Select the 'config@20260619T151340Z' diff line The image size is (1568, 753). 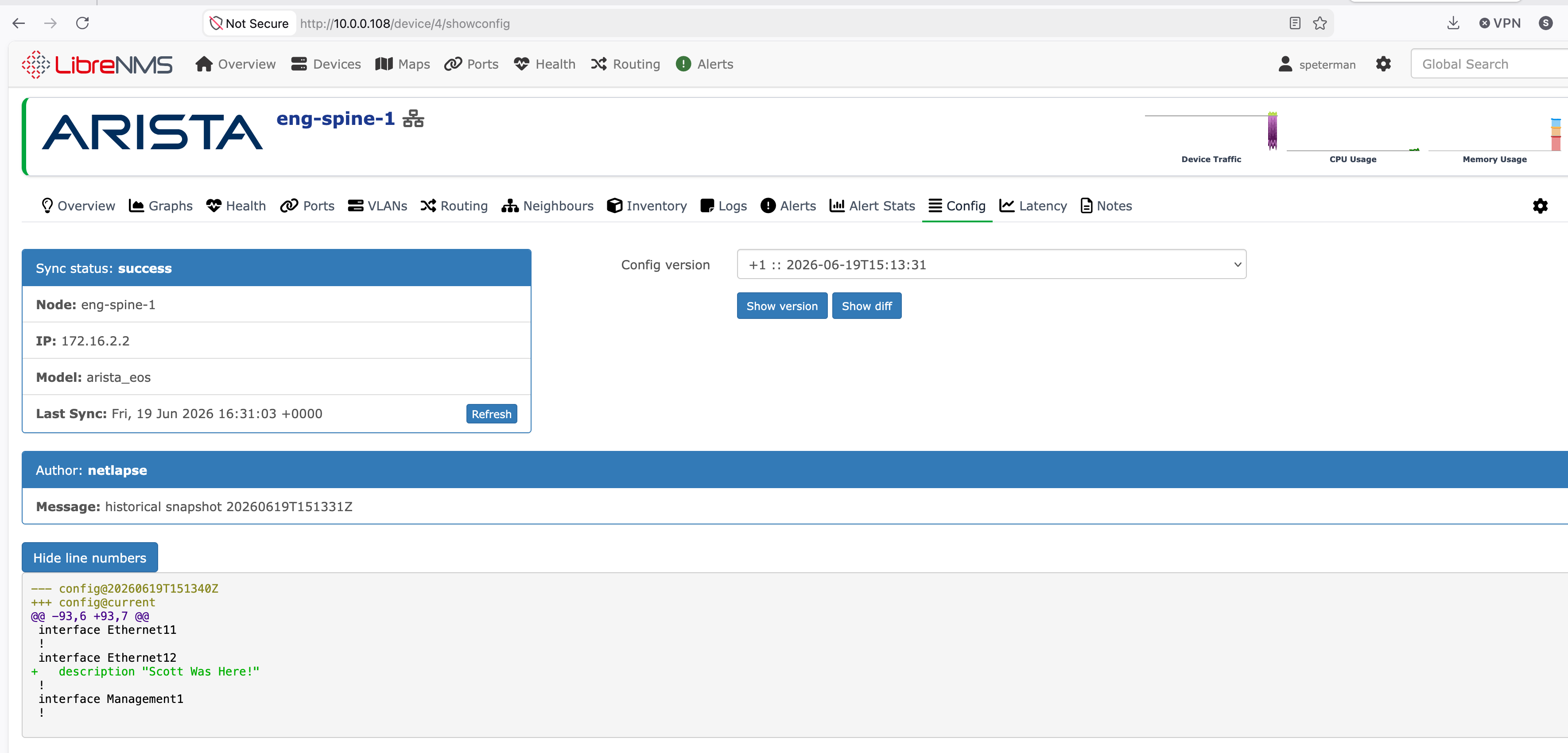pyautogui.click(x=125, y=589)
